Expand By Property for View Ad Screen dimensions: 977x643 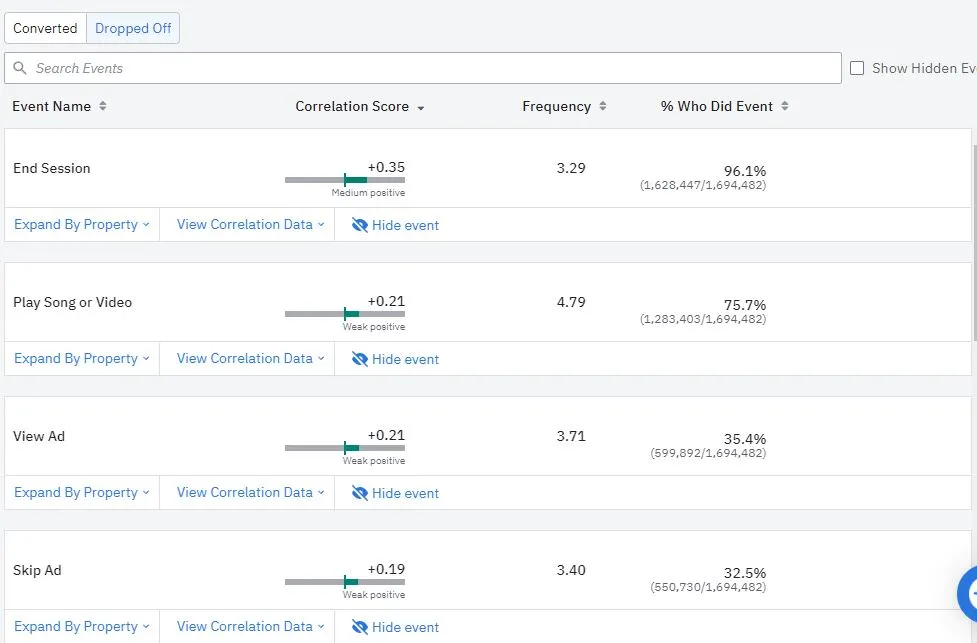point(81,493)
